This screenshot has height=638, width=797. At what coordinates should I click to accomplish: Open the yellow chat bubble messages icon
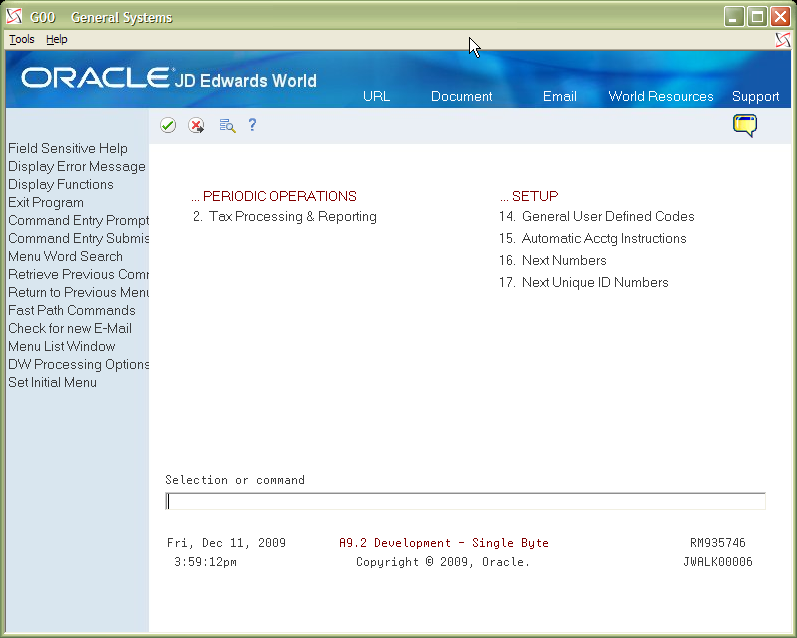point(745,126)
